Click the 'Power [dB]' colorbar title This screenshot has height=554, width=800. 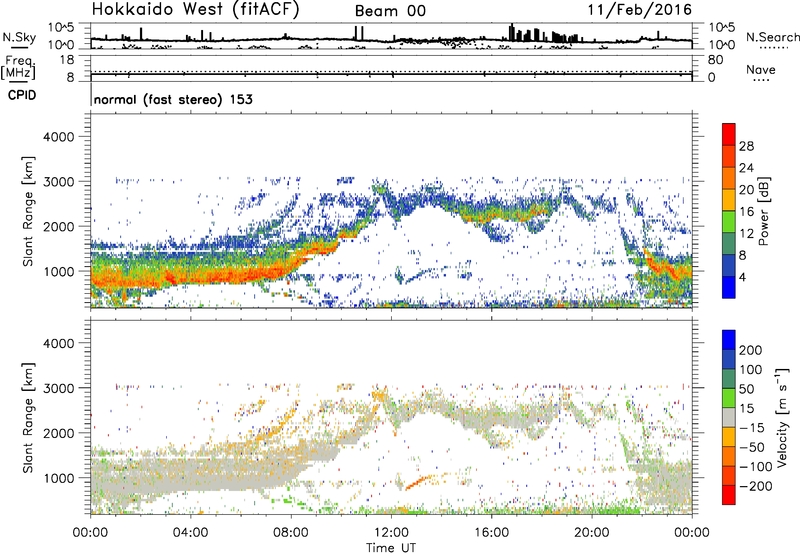[763, 211]
